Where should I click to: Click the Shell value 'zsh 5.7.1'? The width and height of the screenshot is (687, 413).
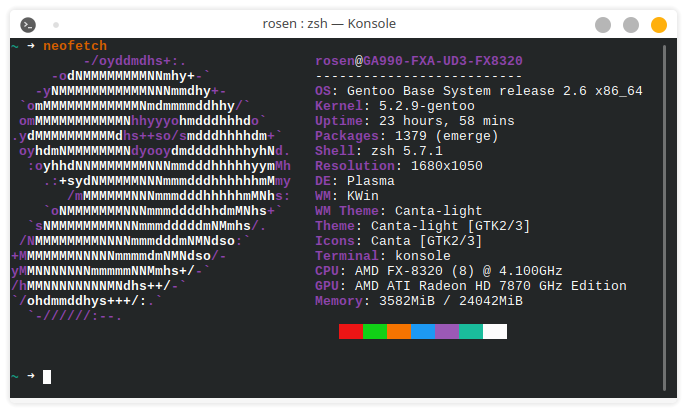(407, 151)
